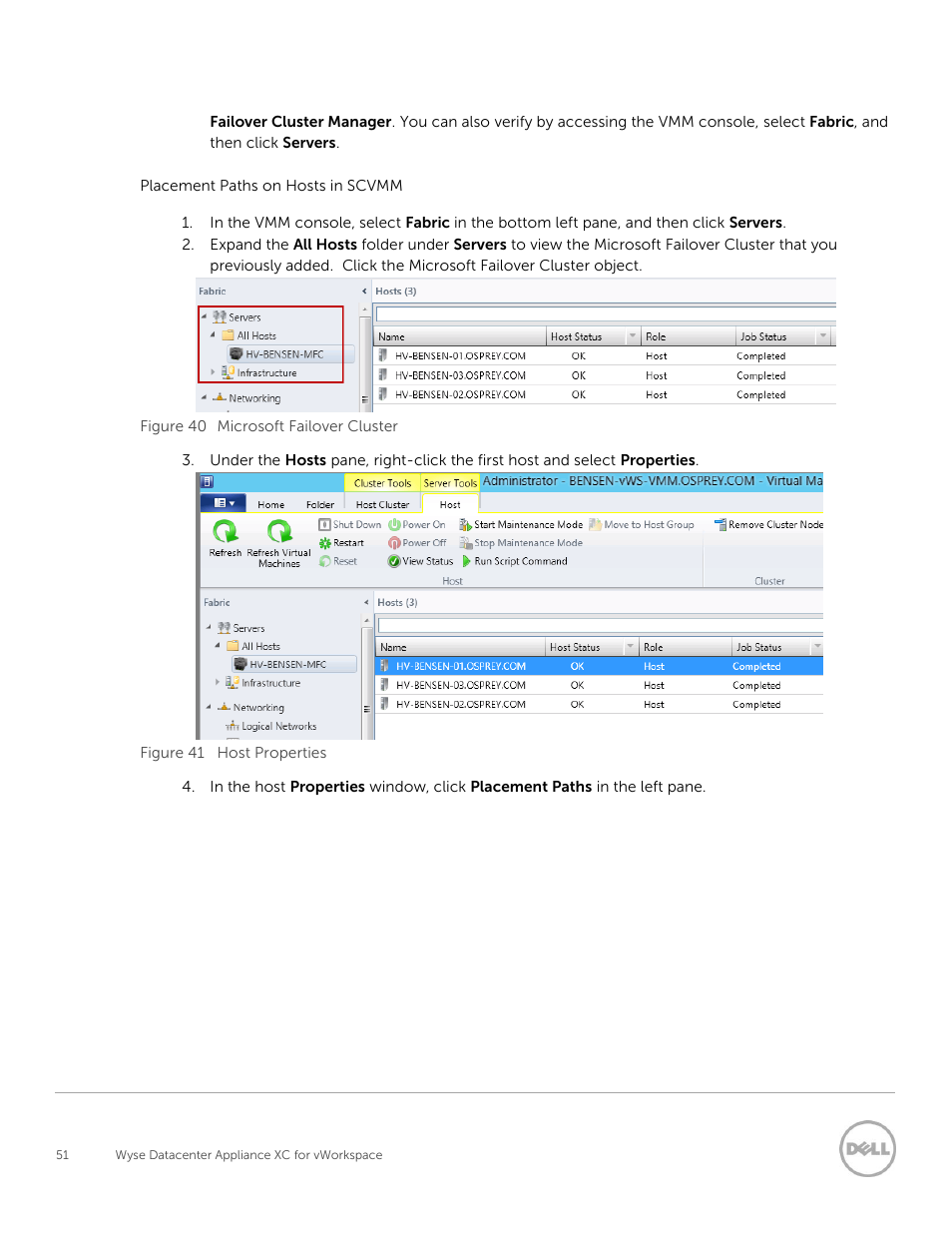The image size is (952, 1233).
Task: Click the Restart ribbon command
Action: (341, 543)
